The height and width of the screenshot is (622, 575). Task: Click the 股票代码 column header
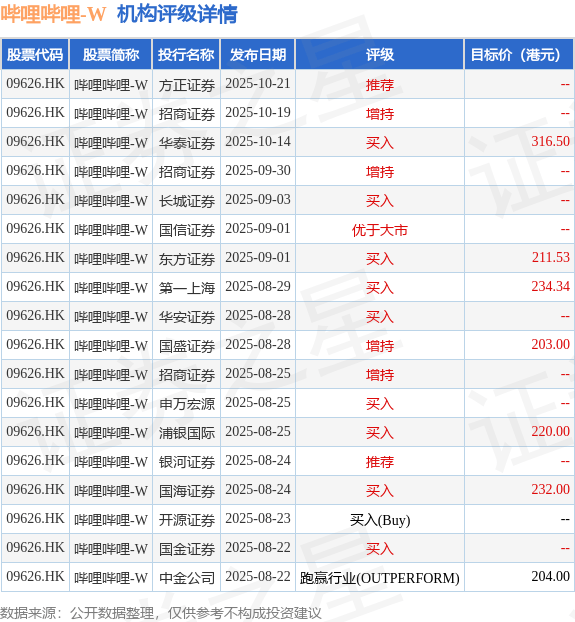[35, 54]
